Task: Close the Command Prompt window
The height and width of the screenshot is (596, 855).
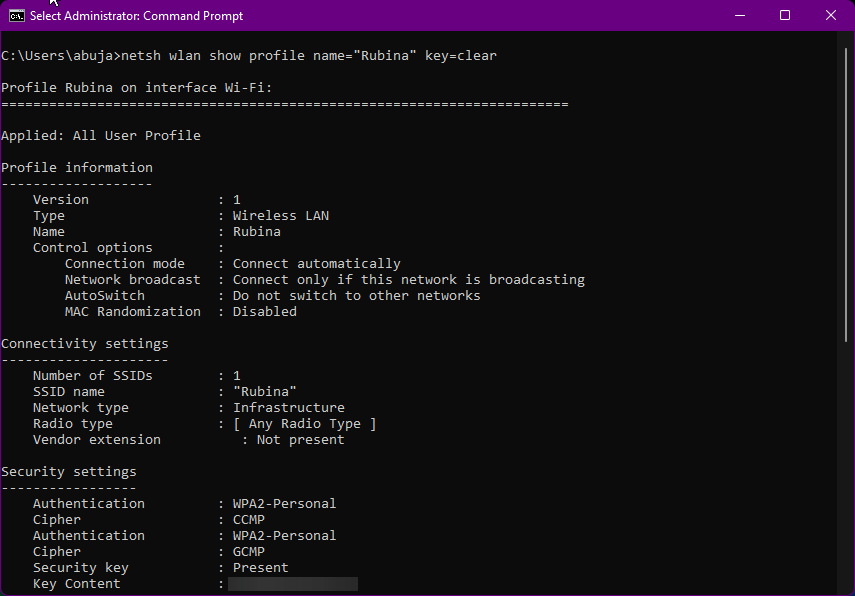Action: (831, 16)
